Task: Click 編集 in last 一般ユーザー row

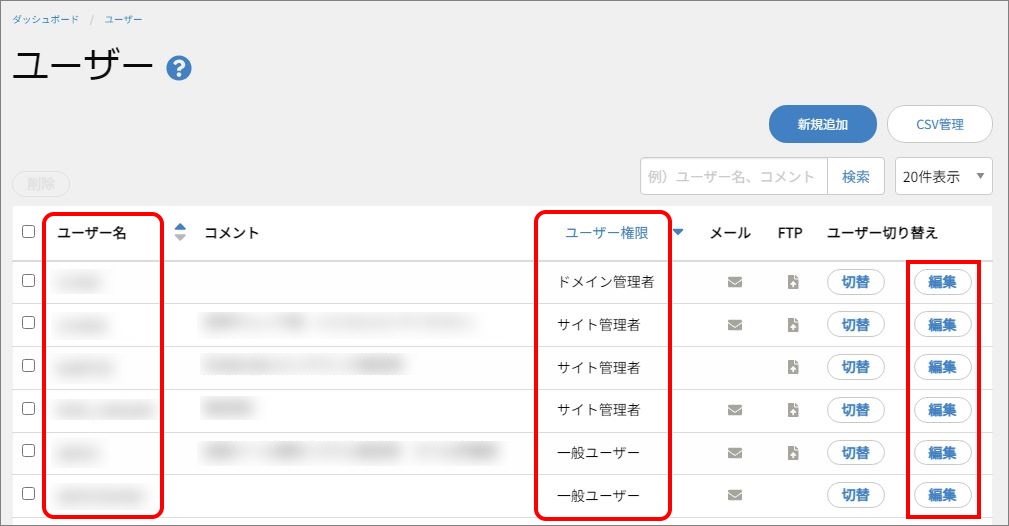Action: pos(942,495)
